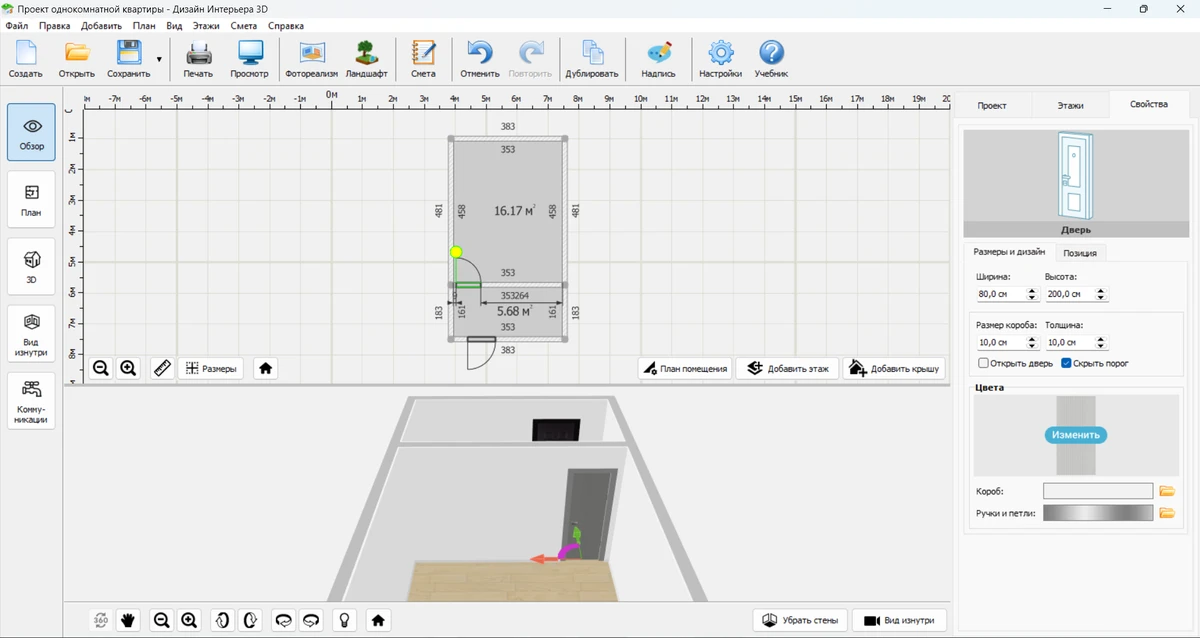Image resolution: width=1200 pixels, height=638 pixels.
Task: Select the pan hand tool in 3D view
Action: click(128, 620)
